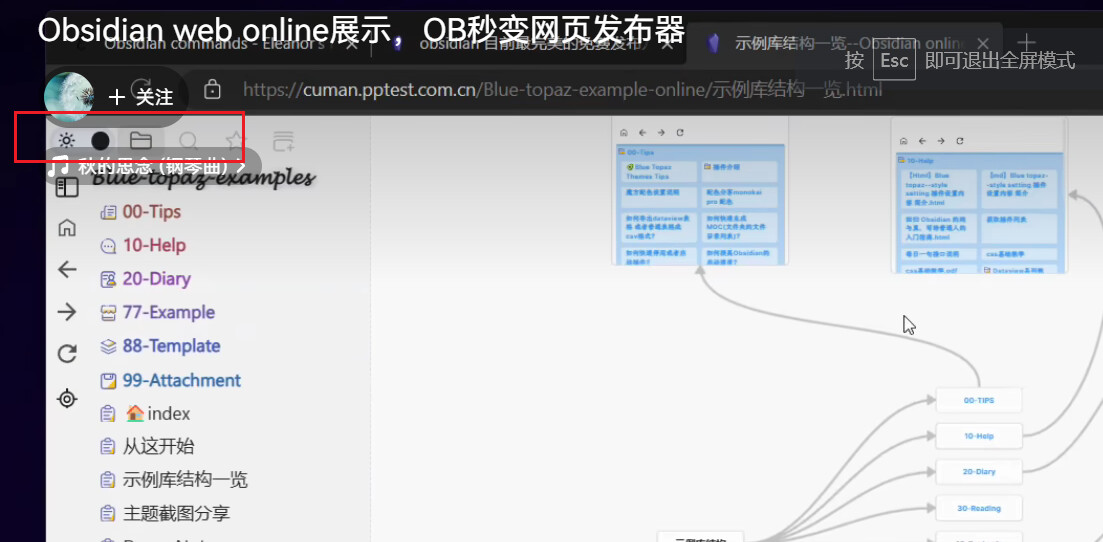The height and width of the screenshot is (542, 1103).
Task: Click the site info lock icon
Action: tap(212, 89)
